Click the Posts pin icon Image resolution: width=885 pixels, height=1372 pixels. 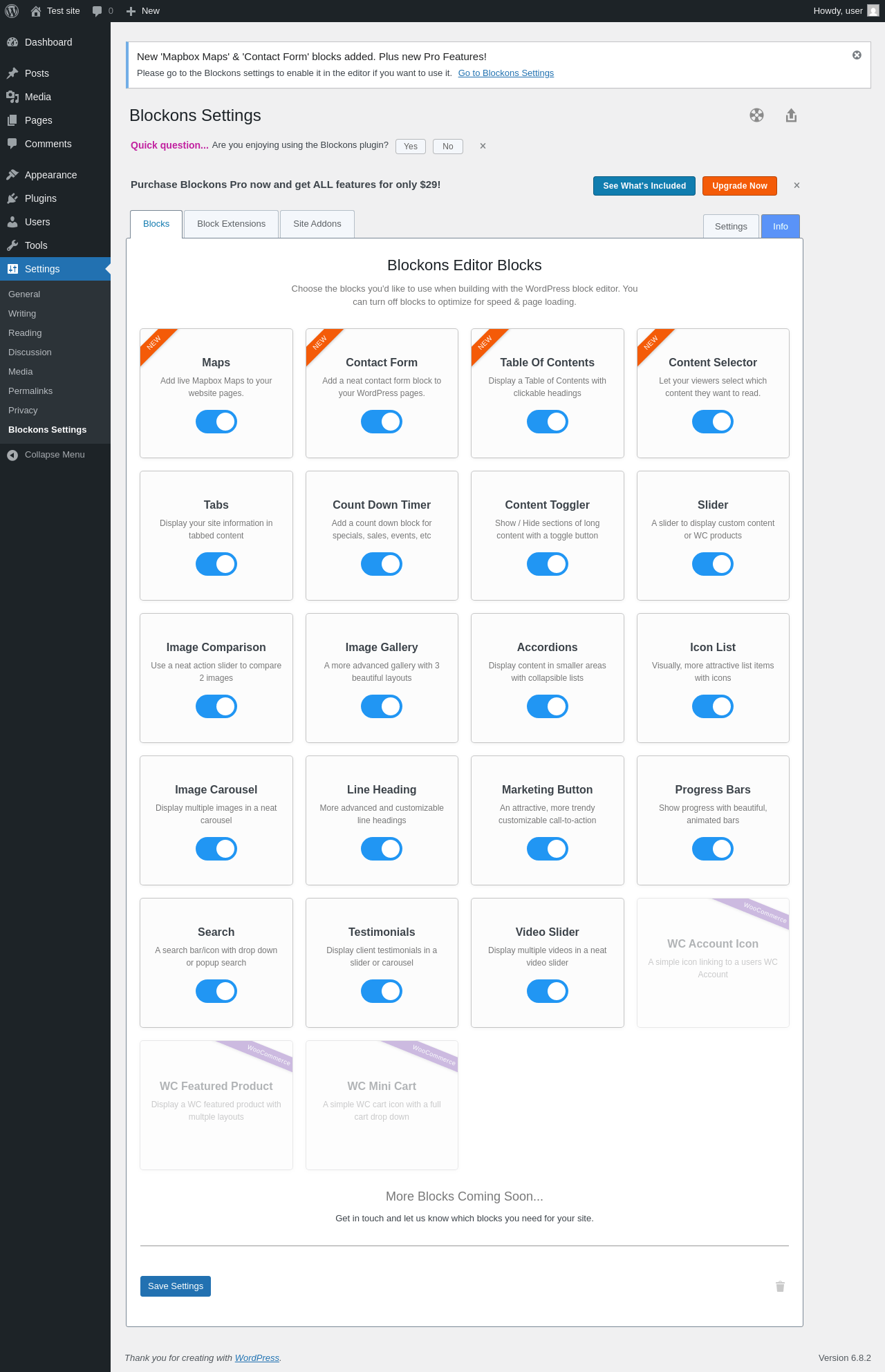click(x=12, y=73)
